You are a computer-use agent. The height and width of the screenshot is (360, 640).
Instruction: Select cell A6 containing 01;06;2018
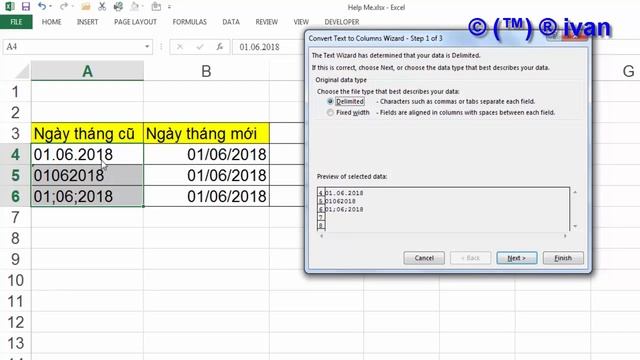tap(87, 196)
